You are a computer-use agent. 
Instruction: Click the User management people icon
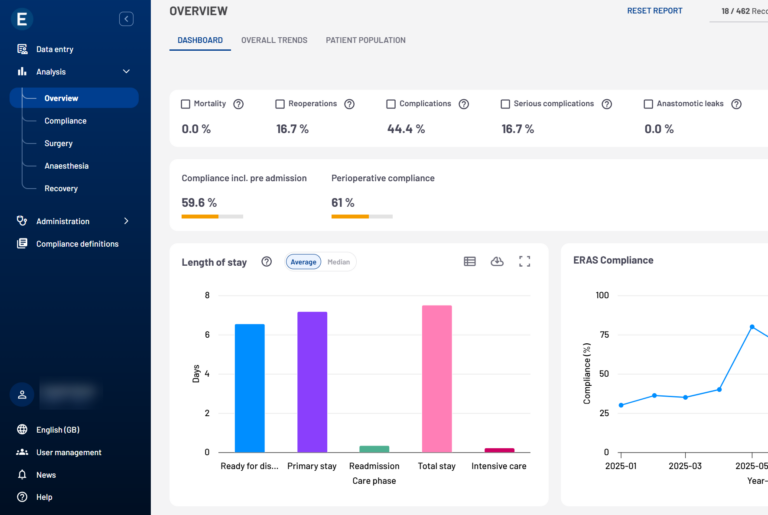(x=22, y=452)
